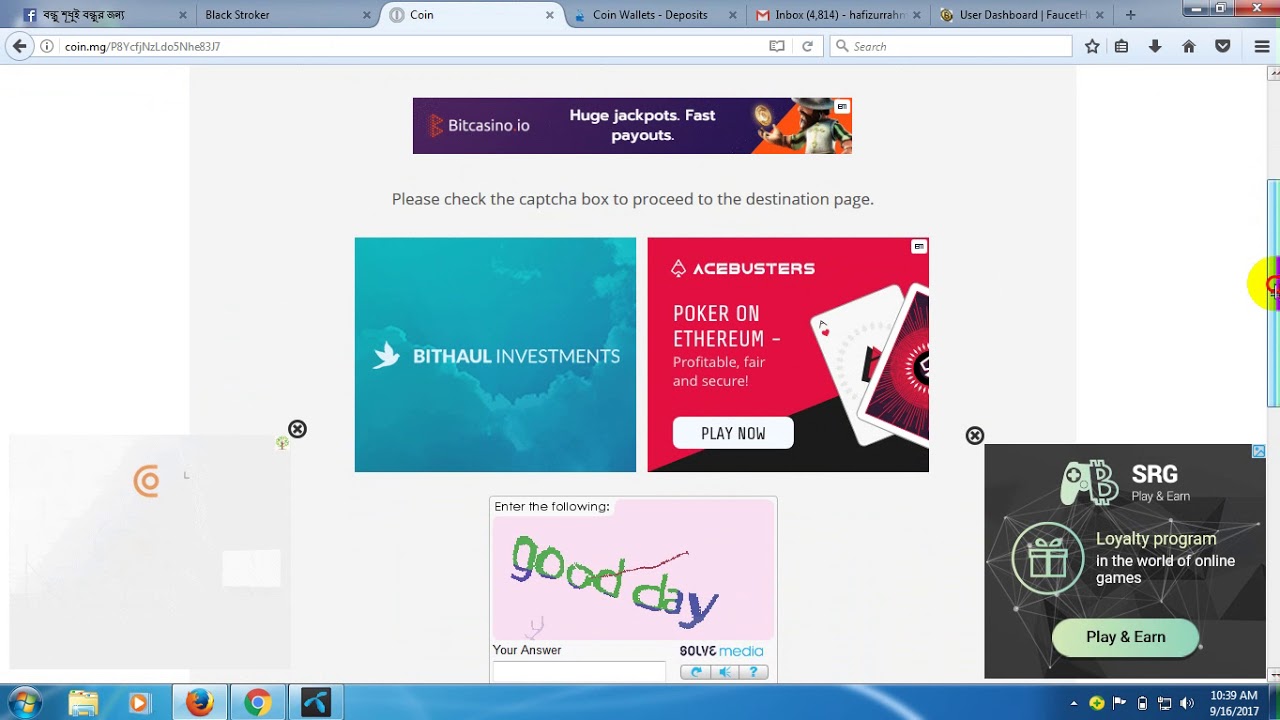Play audio captcha speaker icon
The image size is (1280, 720).
(725, 672)
